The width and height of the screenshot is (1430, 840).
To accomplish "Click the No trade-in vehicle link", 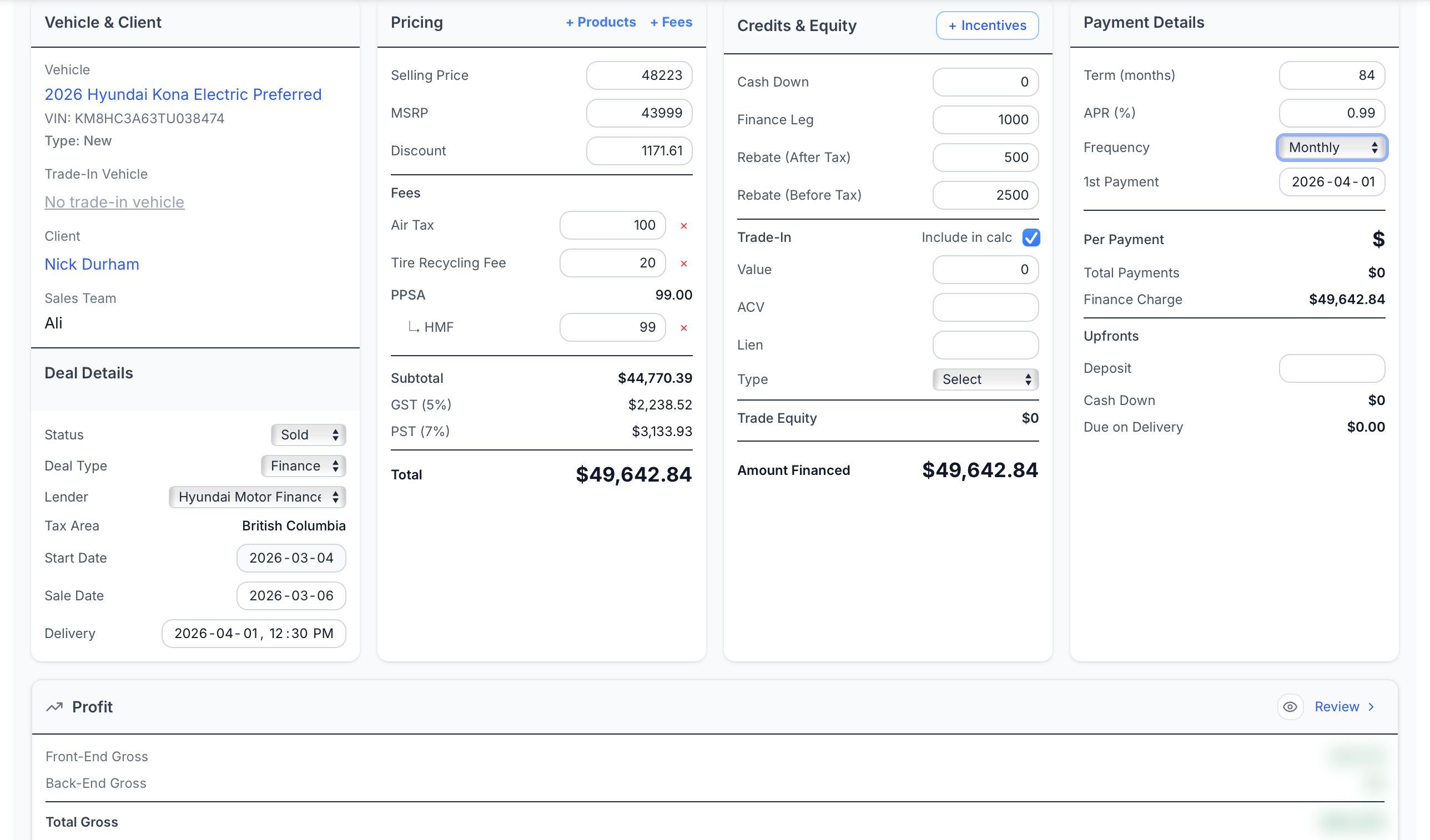I will click(x=114, y=202).
